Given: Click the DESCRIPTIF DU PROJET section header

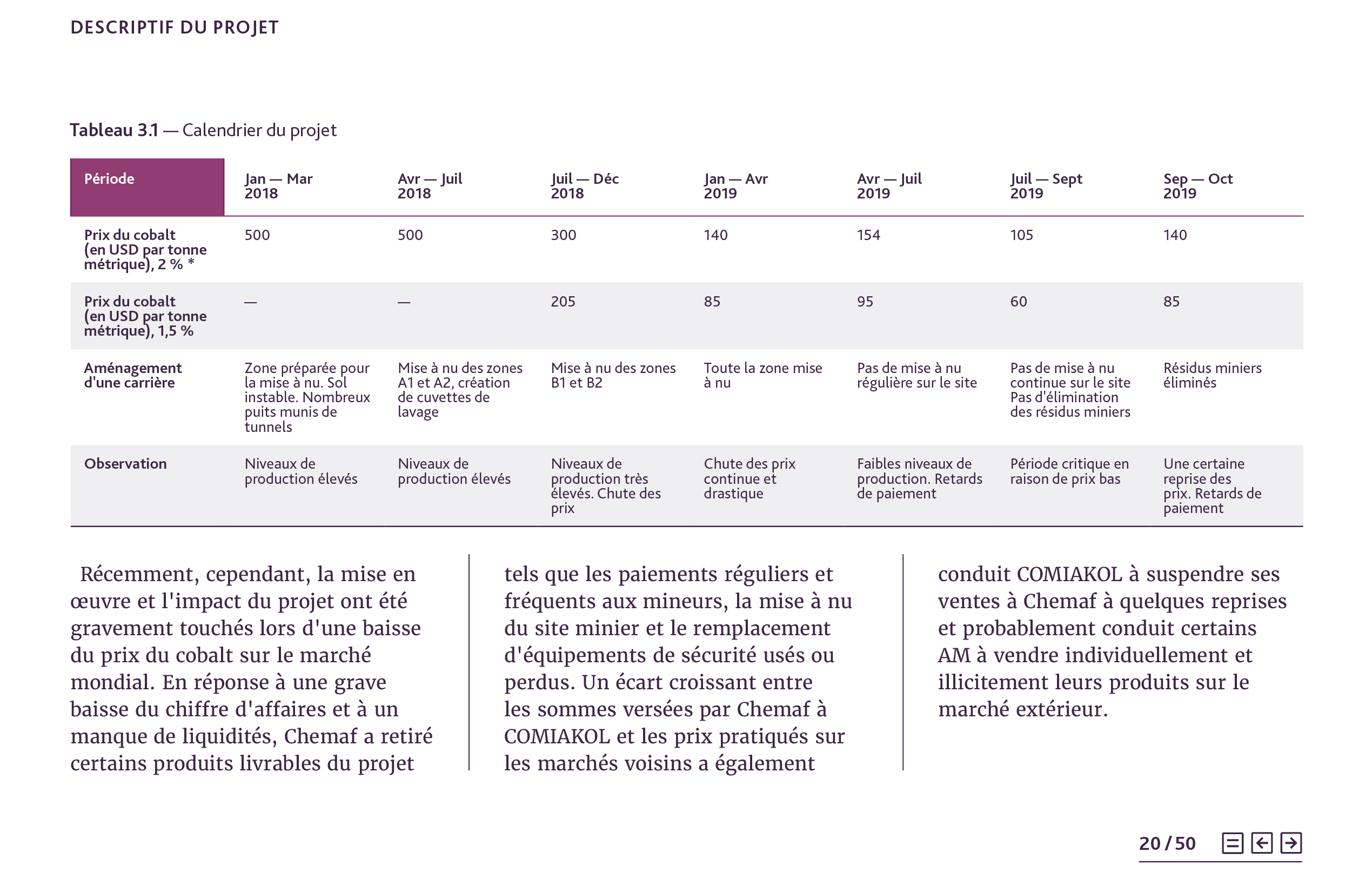Looking at the screenshot, I should 174,28.
